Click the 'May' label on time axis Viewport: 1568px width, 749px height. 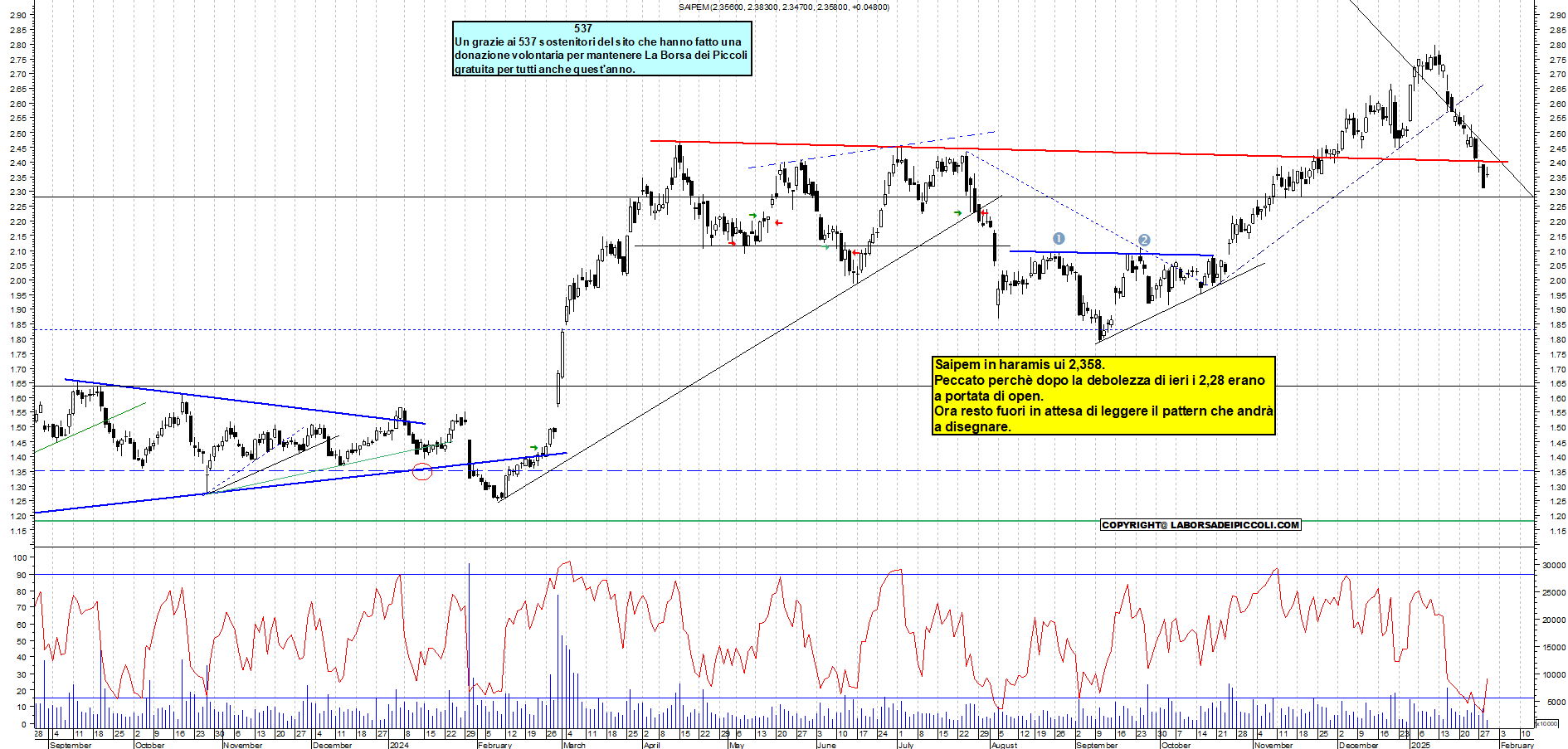(737, 745)
